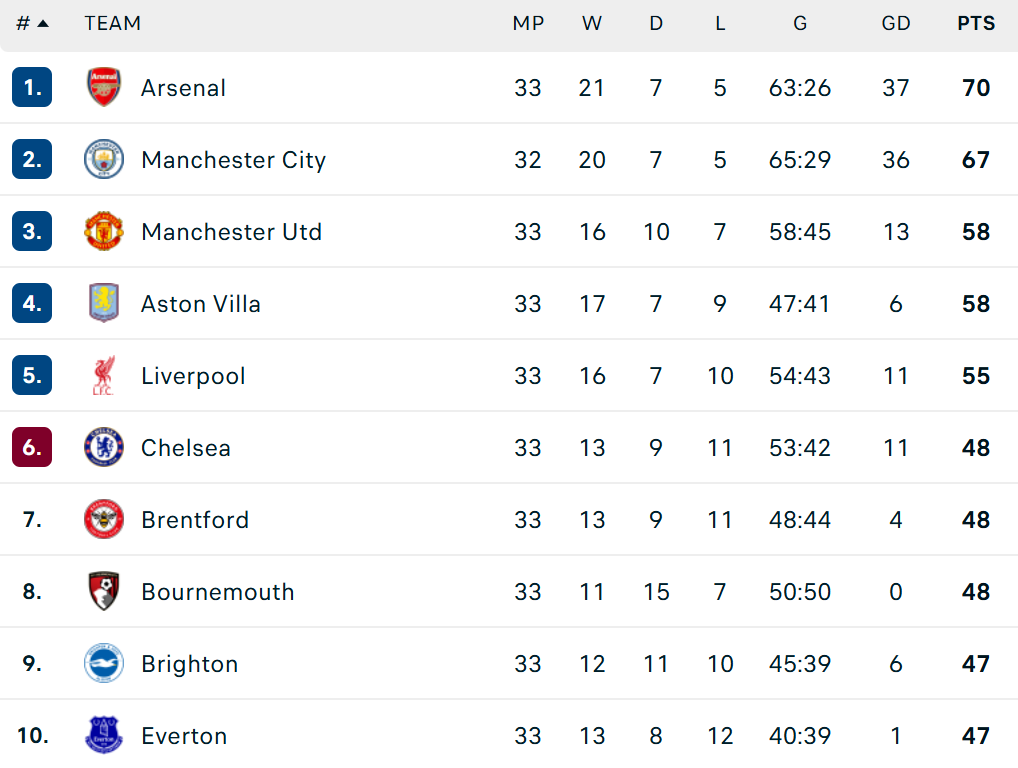
Task: Open the Everton team page
Action: click(184, 735)
